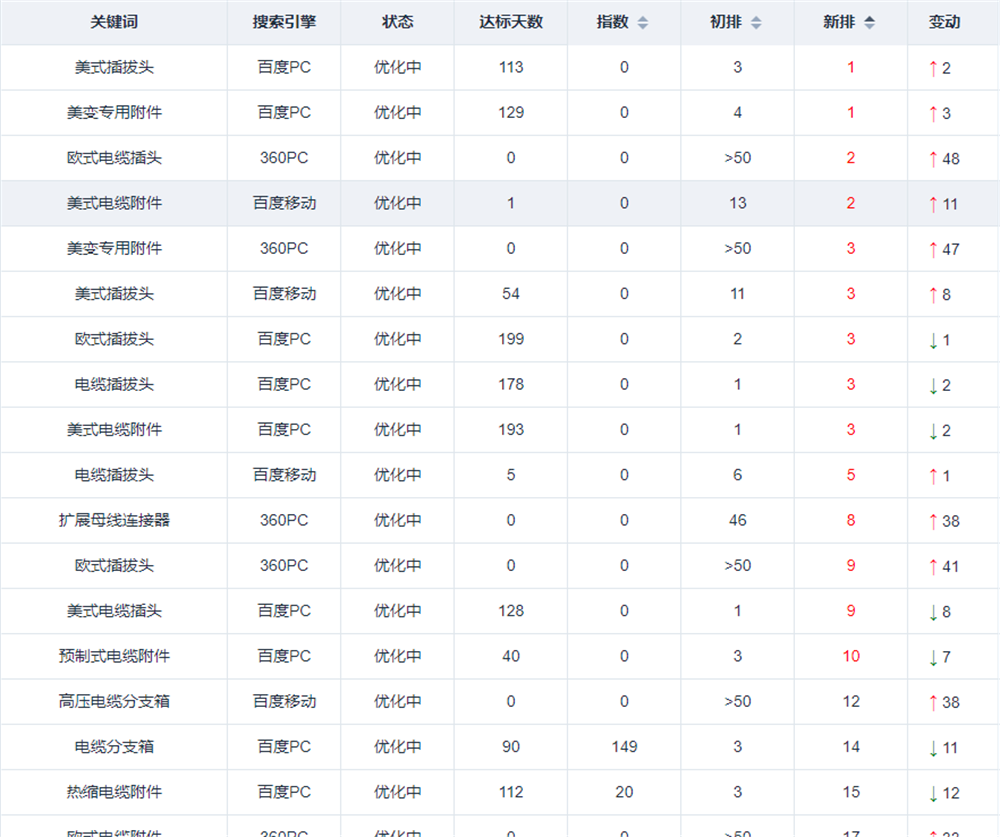This screenshot has width=1000, height=837.
Task: Select keyword 高压电缆分支箱
Action: 114,701
